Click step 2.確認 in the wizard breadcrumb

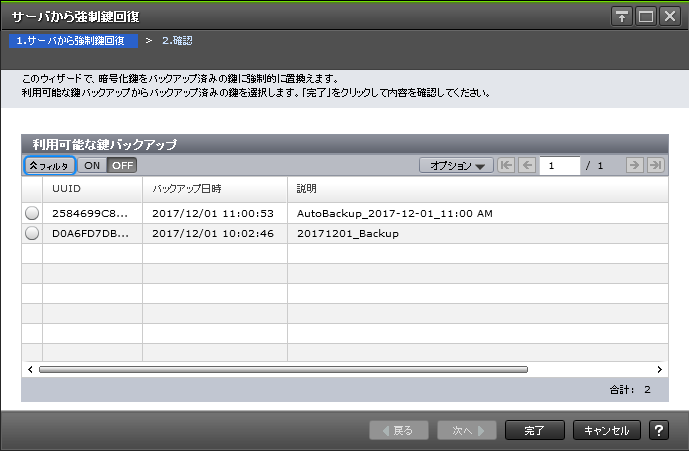177,41
